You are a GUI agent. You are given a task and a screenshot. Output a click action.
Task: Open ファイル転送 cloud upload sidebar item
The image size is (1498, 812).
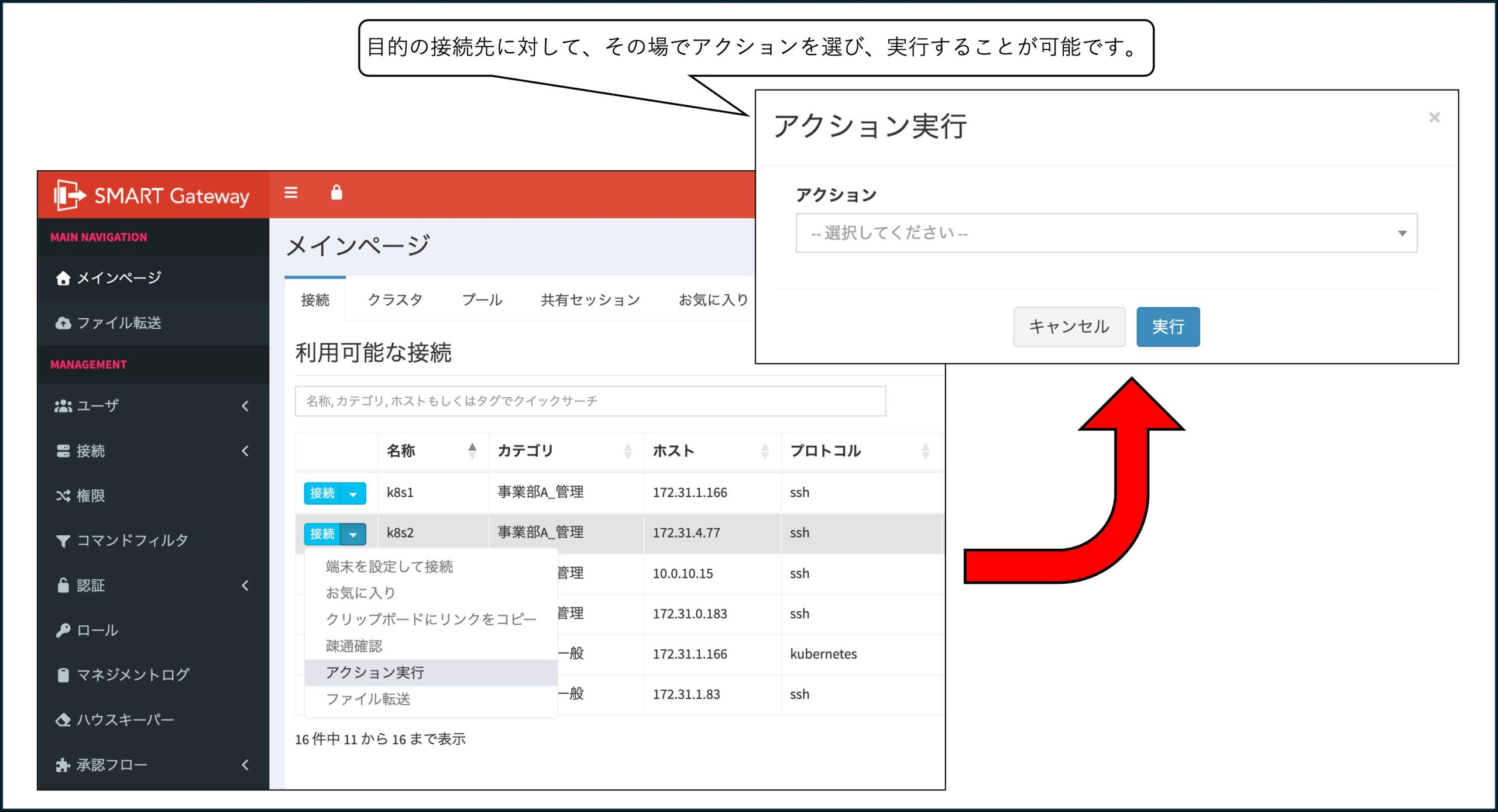(x=109, y=323)
